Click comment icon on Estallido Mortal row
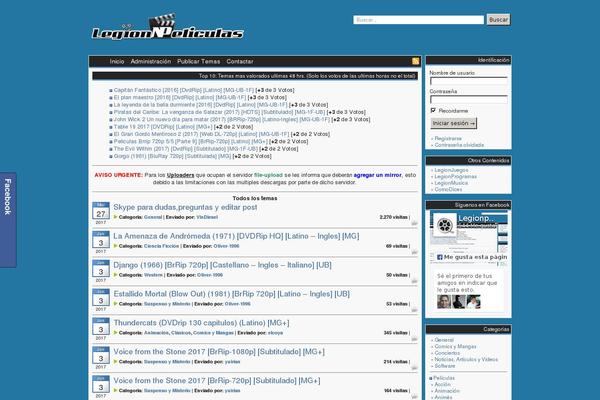The width and height of the screenshot is (600, 400). [x=414, y=310]
